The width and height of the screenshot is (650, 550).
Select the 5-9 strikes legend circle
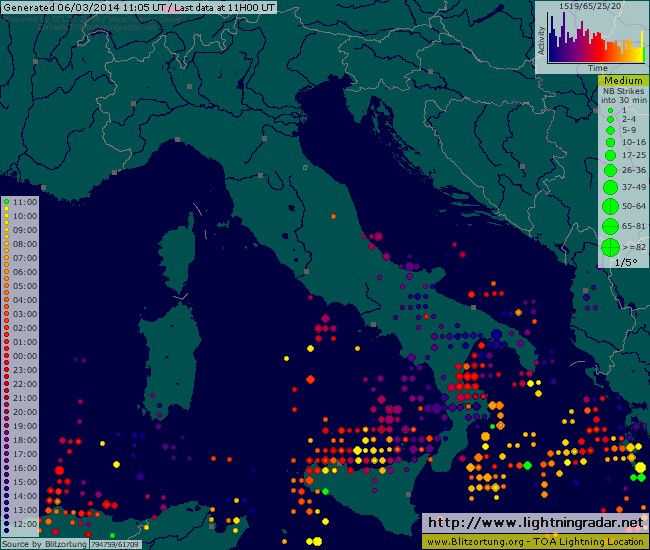point(610,130)
